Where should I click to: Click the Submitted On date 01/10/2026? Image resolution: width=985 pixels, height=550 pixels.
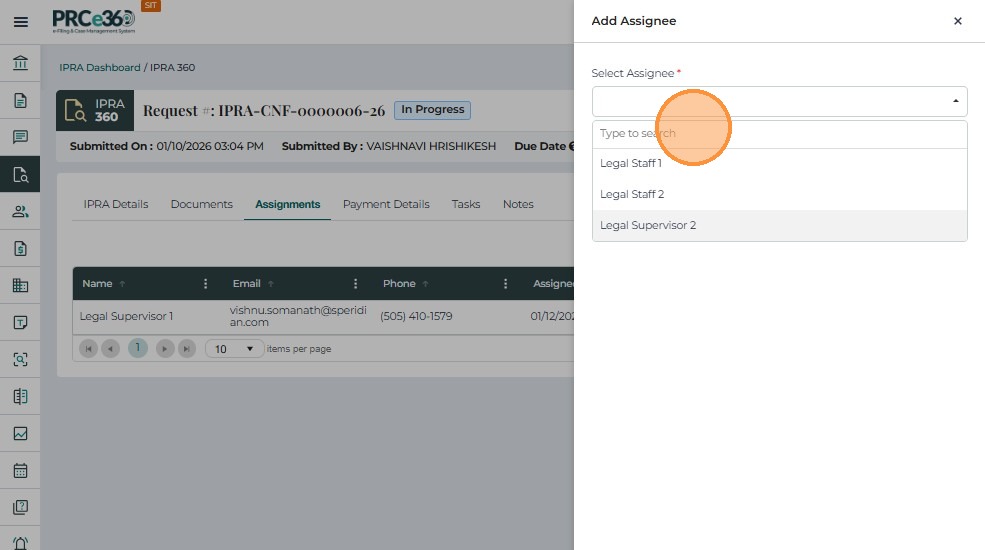pyautogui.click(x=210, y=146)
